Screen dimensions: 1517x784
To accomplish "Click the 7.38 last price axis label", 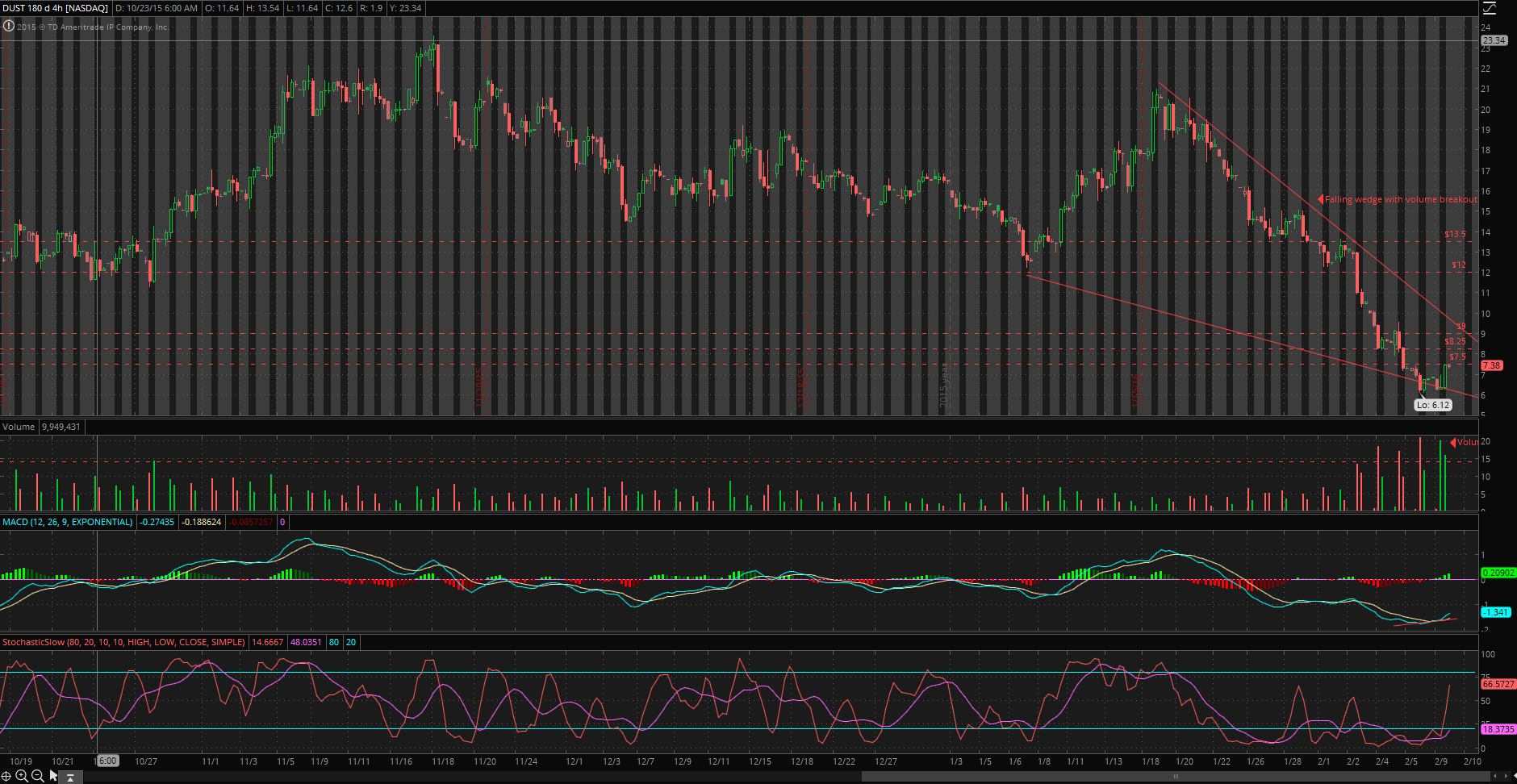I will (x=1492, y=365).
